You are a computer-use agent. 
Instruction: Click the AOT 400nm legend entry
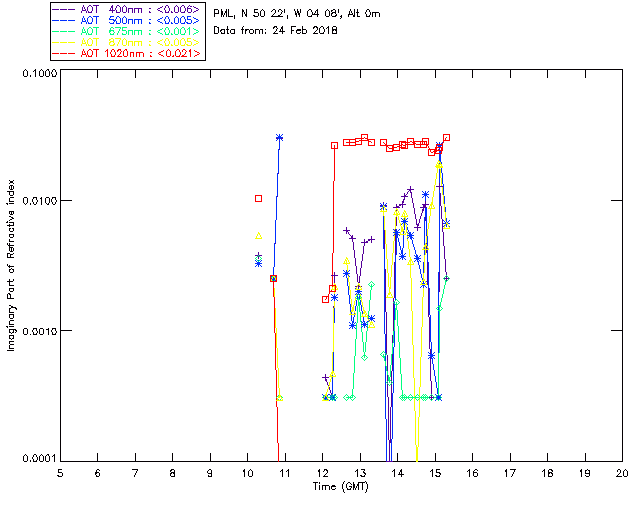pyautogui.click(x=127, y=9)
